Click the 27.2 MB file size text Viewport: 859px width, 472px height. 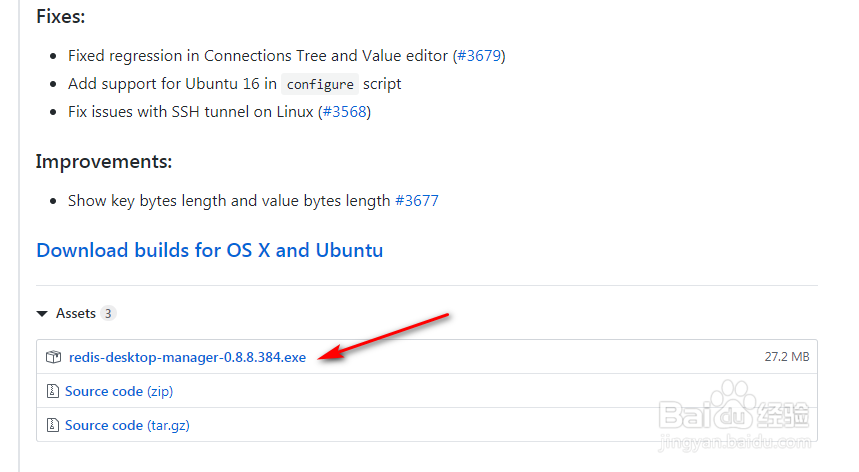pyautogui.click(x=785, y=357)
